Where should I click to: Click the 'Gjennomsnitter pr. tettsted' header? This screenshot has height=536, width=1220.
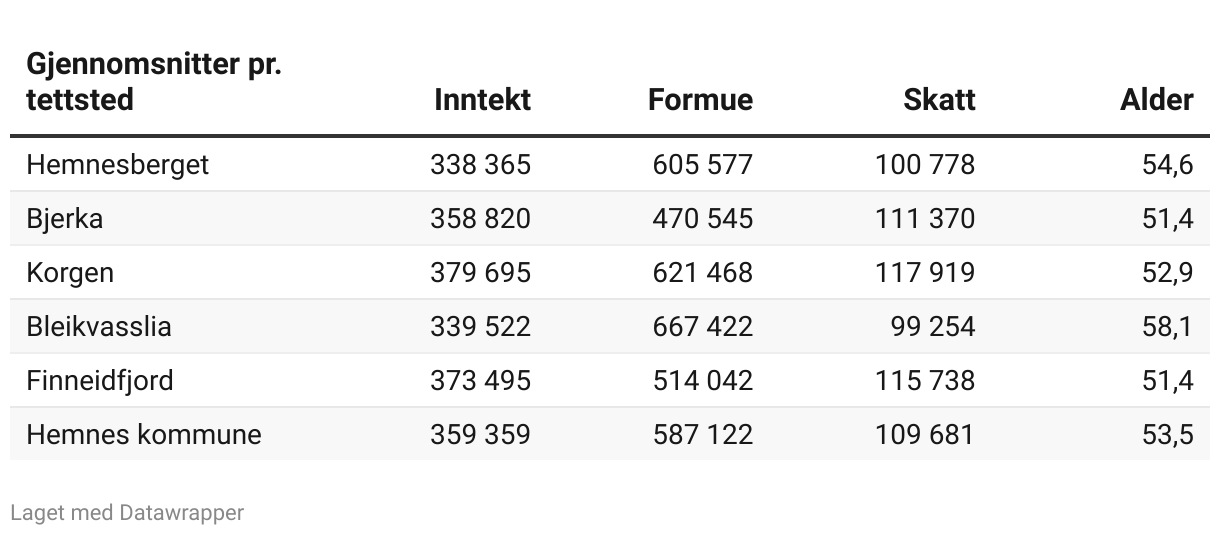coord(154,83)
